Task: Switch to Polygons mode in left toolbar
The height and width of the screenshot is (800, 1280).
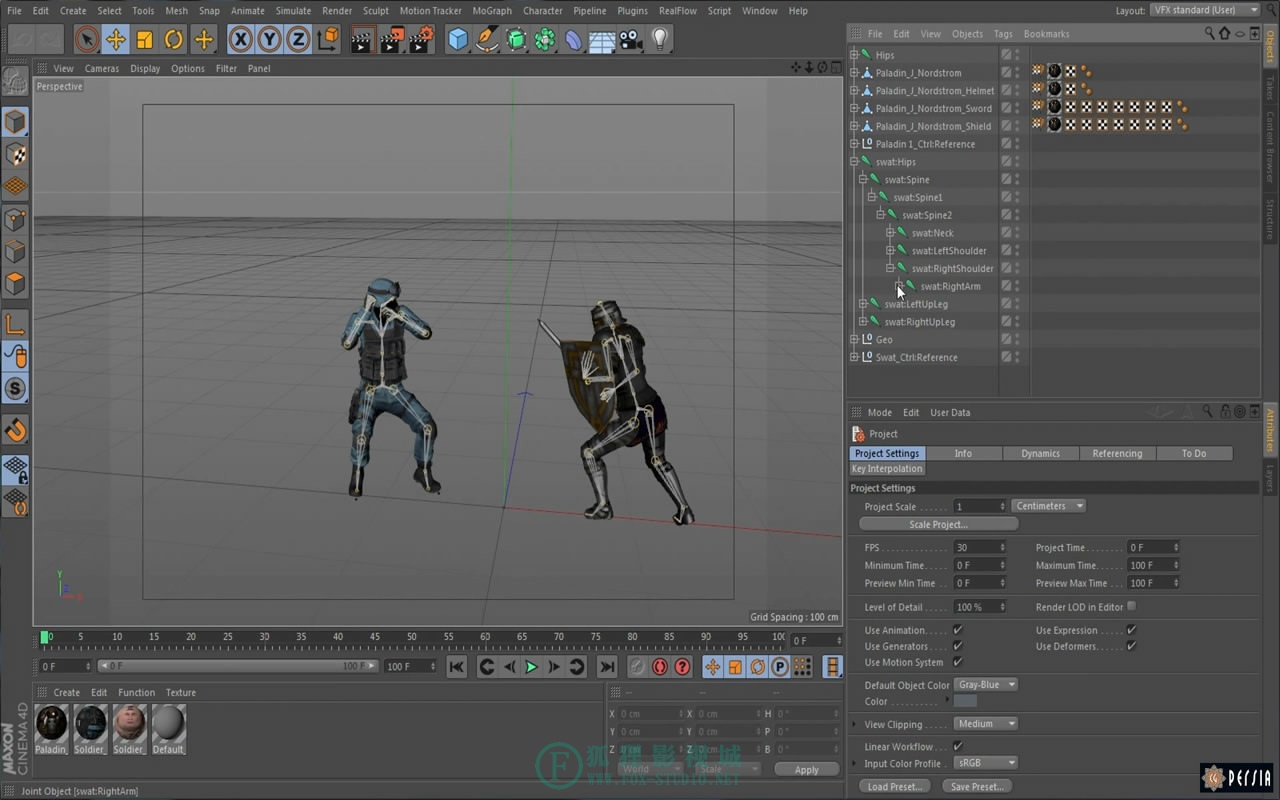Action: tap(15, 284)
